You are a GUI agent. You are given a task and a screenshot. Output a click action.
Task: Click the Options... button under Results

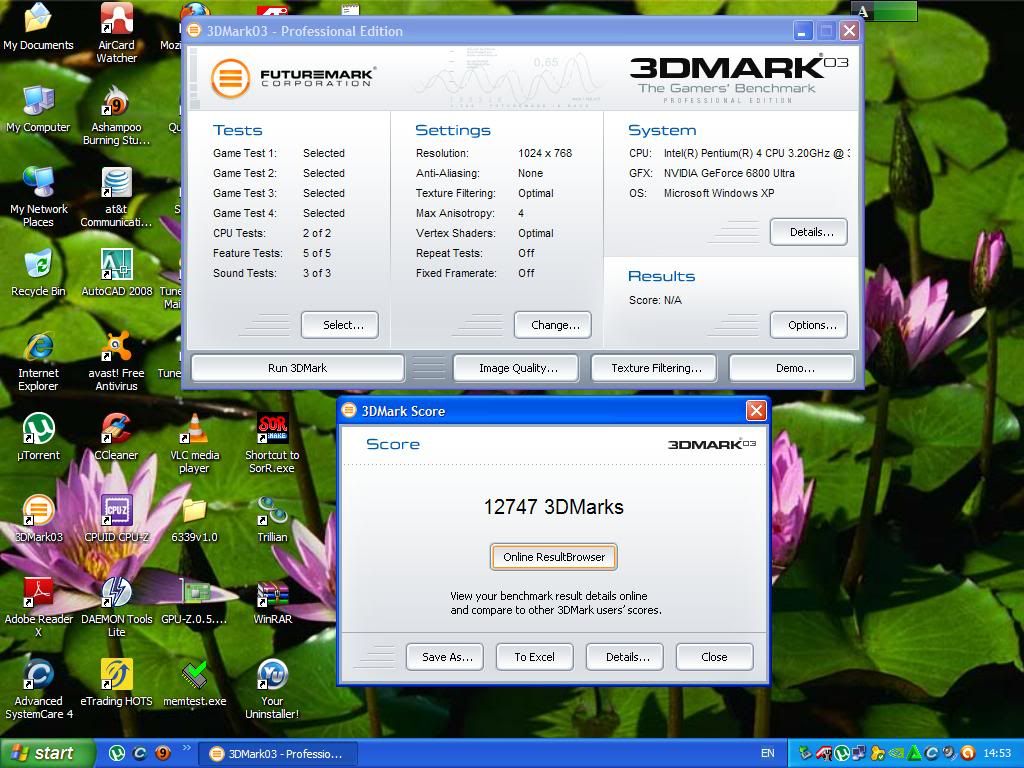point(809,325)
